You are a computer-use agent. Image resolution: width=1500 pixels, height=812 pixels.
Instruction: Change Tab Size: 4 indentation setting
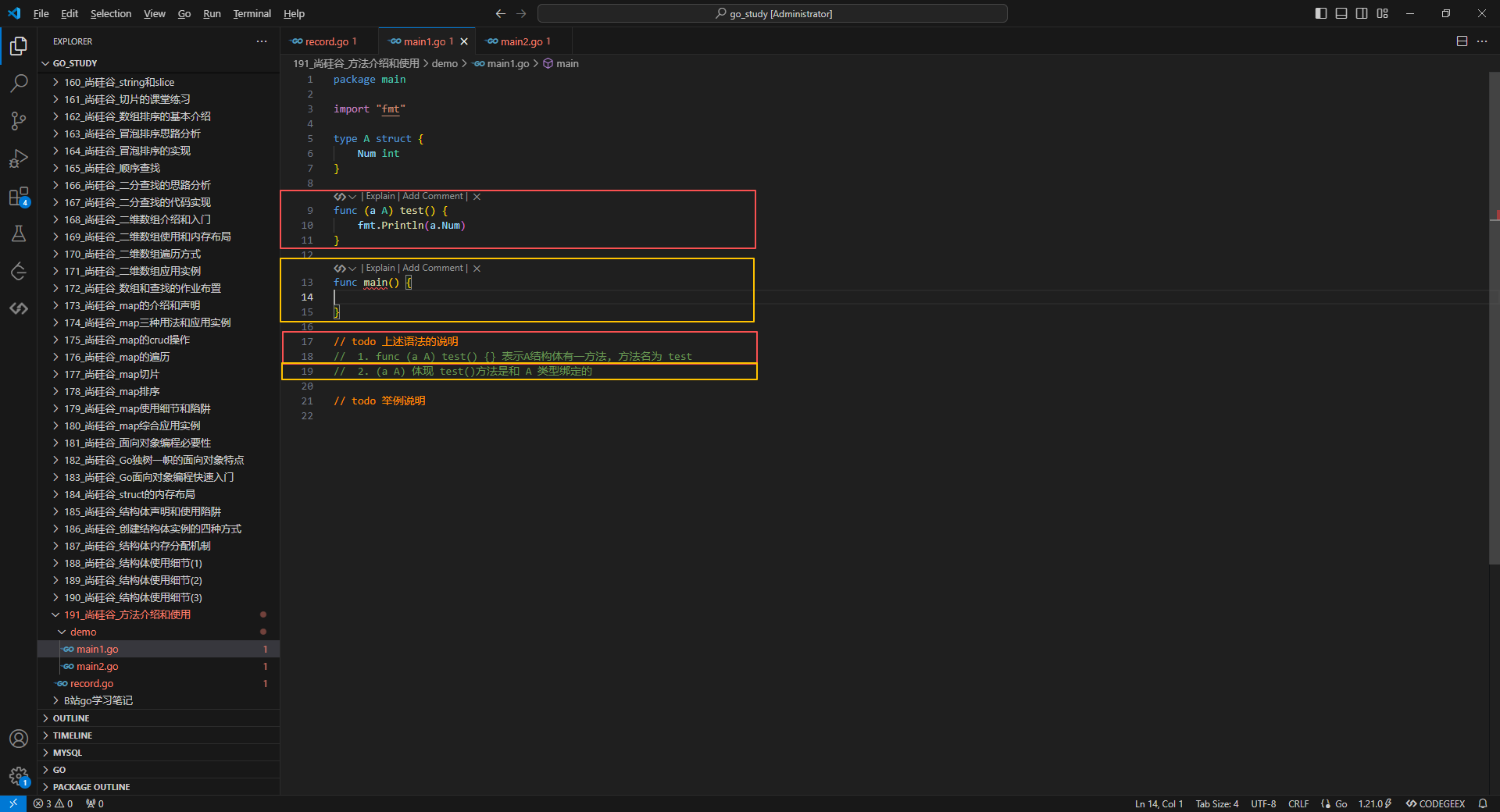click(1216, 803)
